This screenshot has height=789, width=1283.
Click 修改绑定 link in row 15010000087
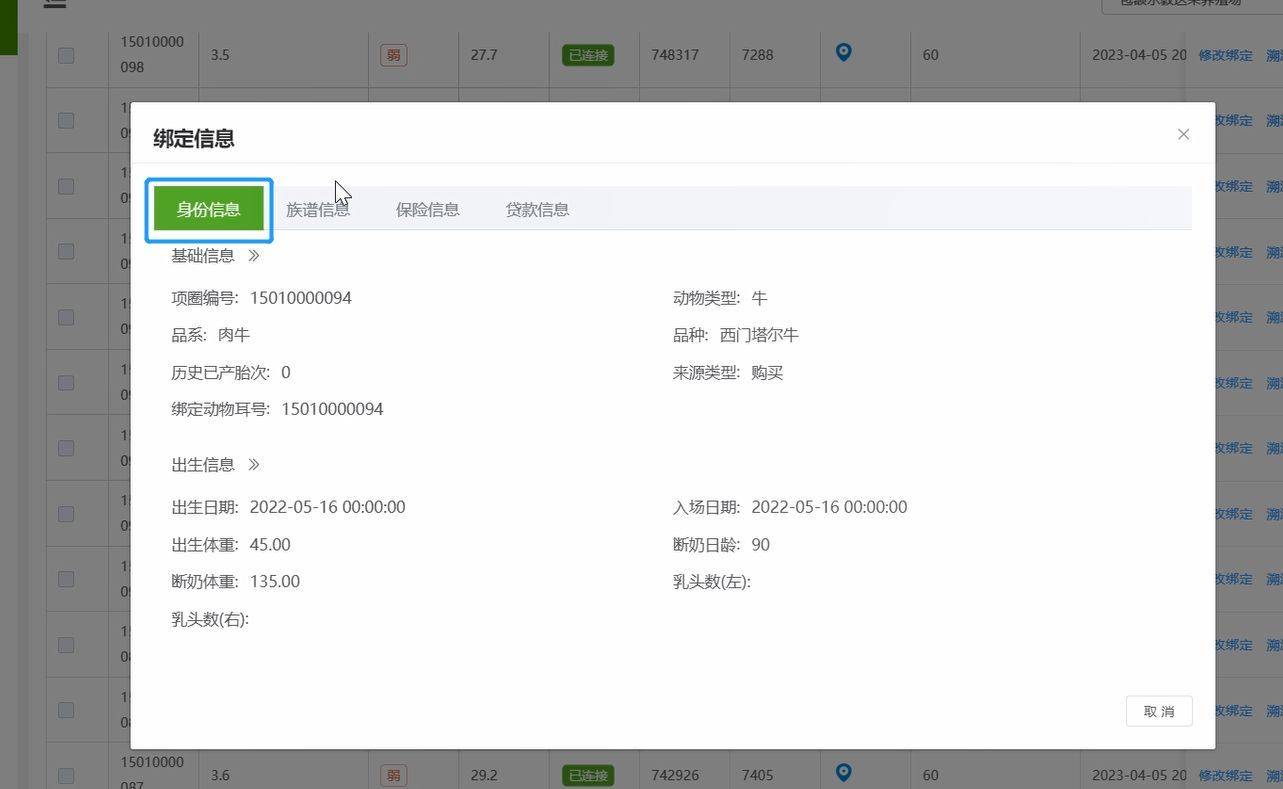pyautogui.click(x=1225, y=775)
